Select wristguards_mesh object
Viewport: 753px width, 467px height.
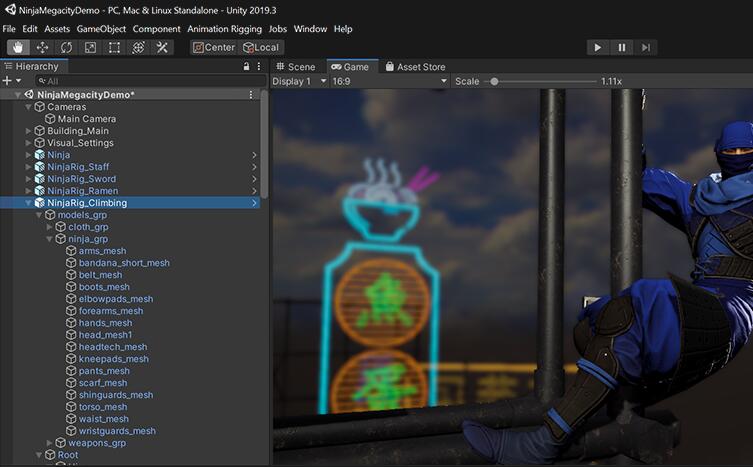[x=117, y=431]
